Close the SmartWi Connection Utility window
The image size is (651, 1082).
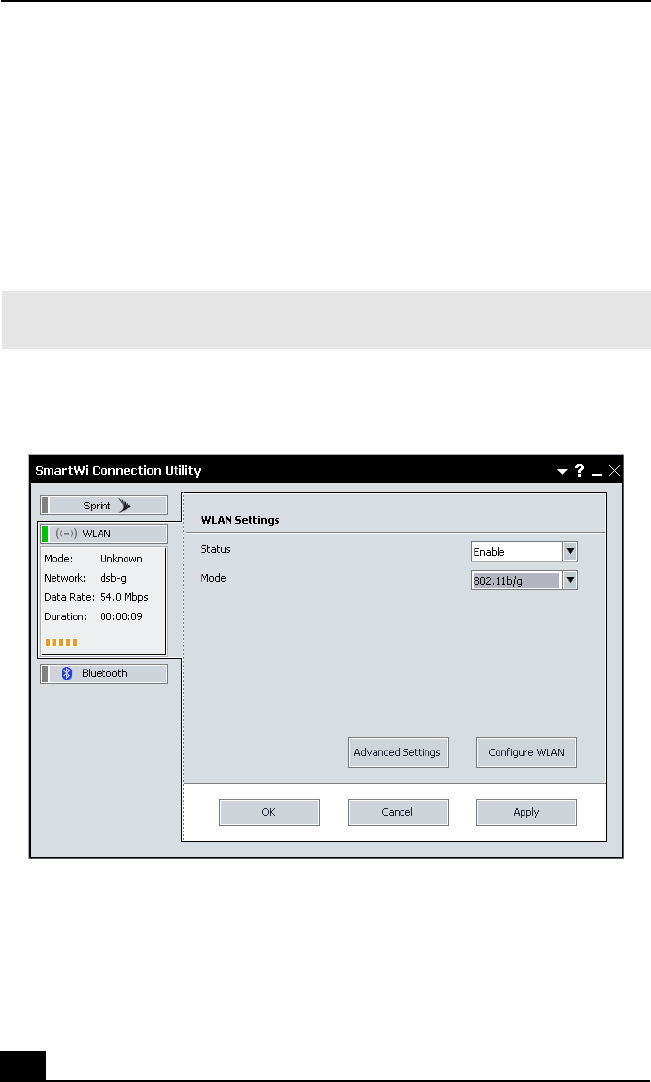tap(614, 471)
